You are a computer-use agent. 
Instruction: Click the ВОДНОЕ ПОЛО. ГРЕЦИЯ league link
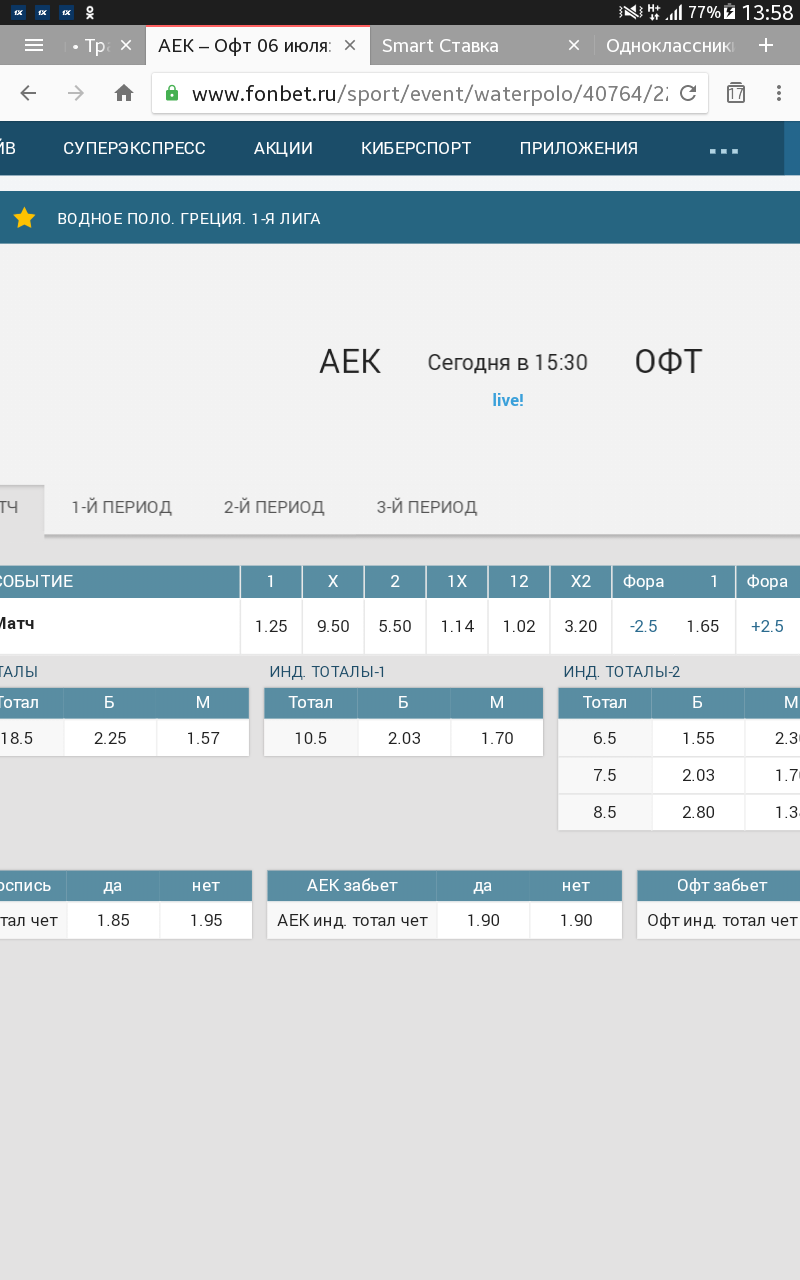pos(189,218)
